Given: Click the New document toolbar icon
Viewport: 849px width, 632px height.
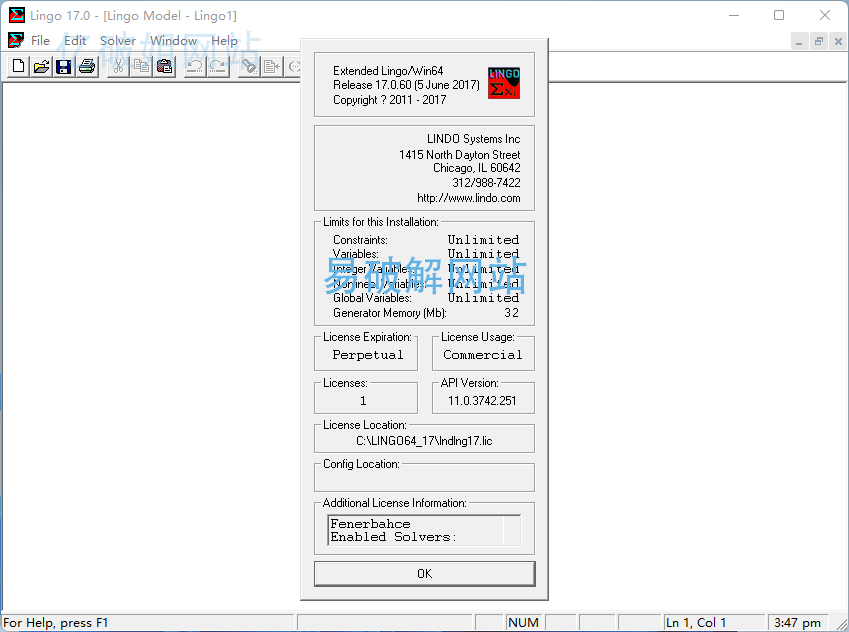Looking at the screenshot, I should click(19, 67).
